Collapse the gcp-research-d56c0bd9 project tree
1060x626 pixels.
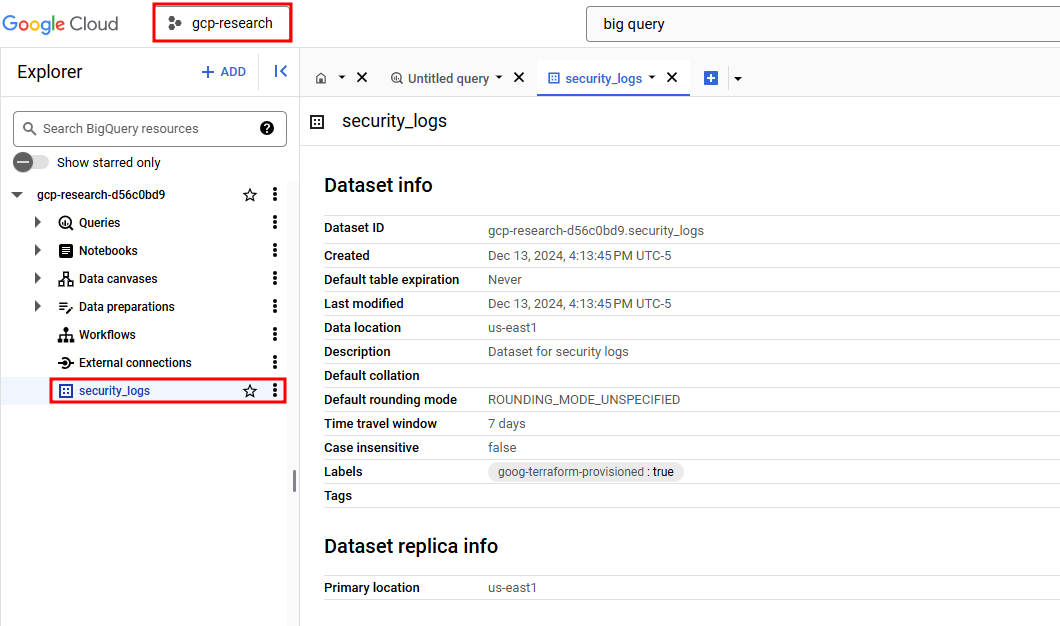point(16,194)
